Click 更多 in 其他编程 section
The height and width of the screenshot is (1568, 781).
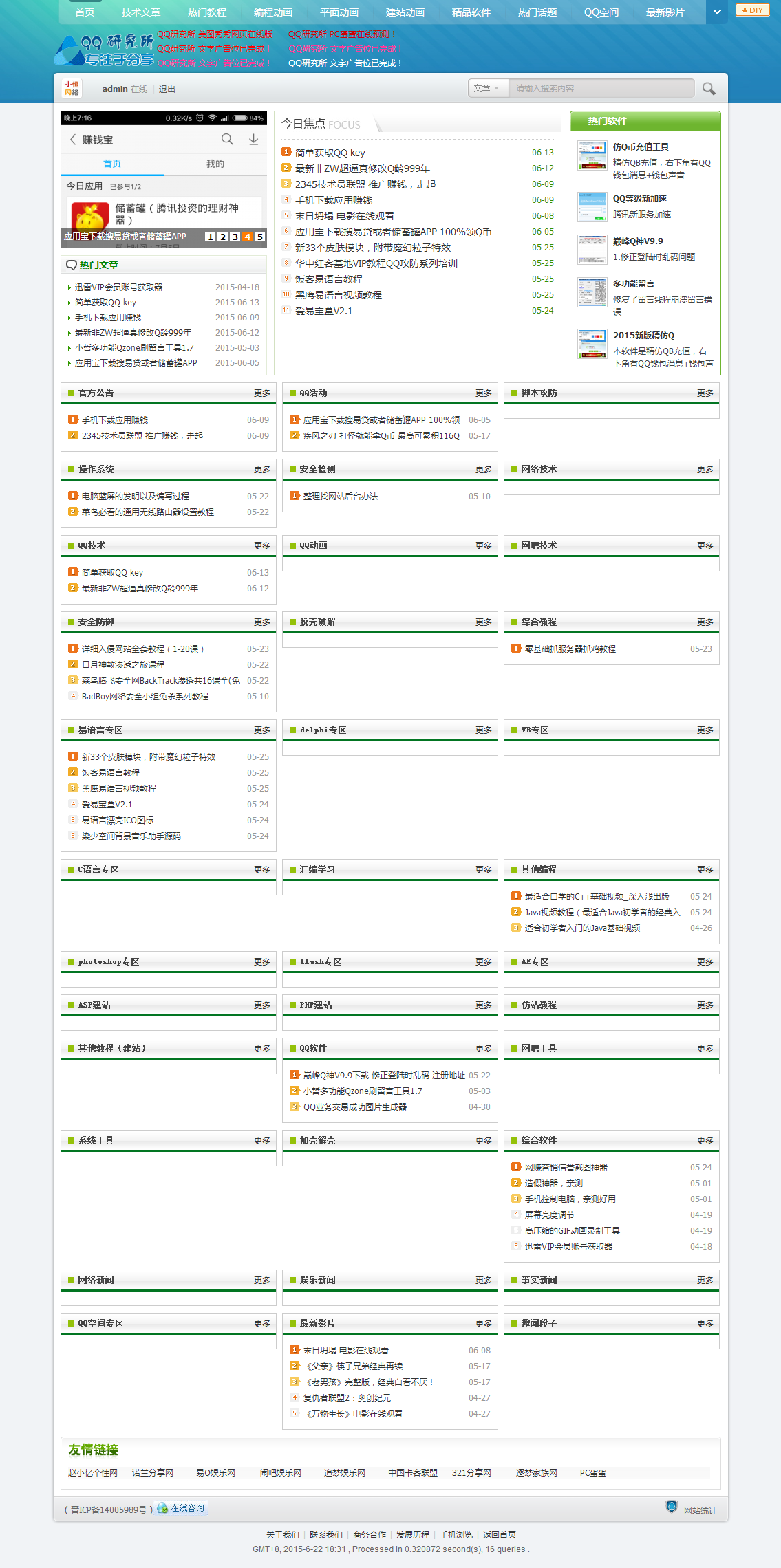click(x=705, y=870)
